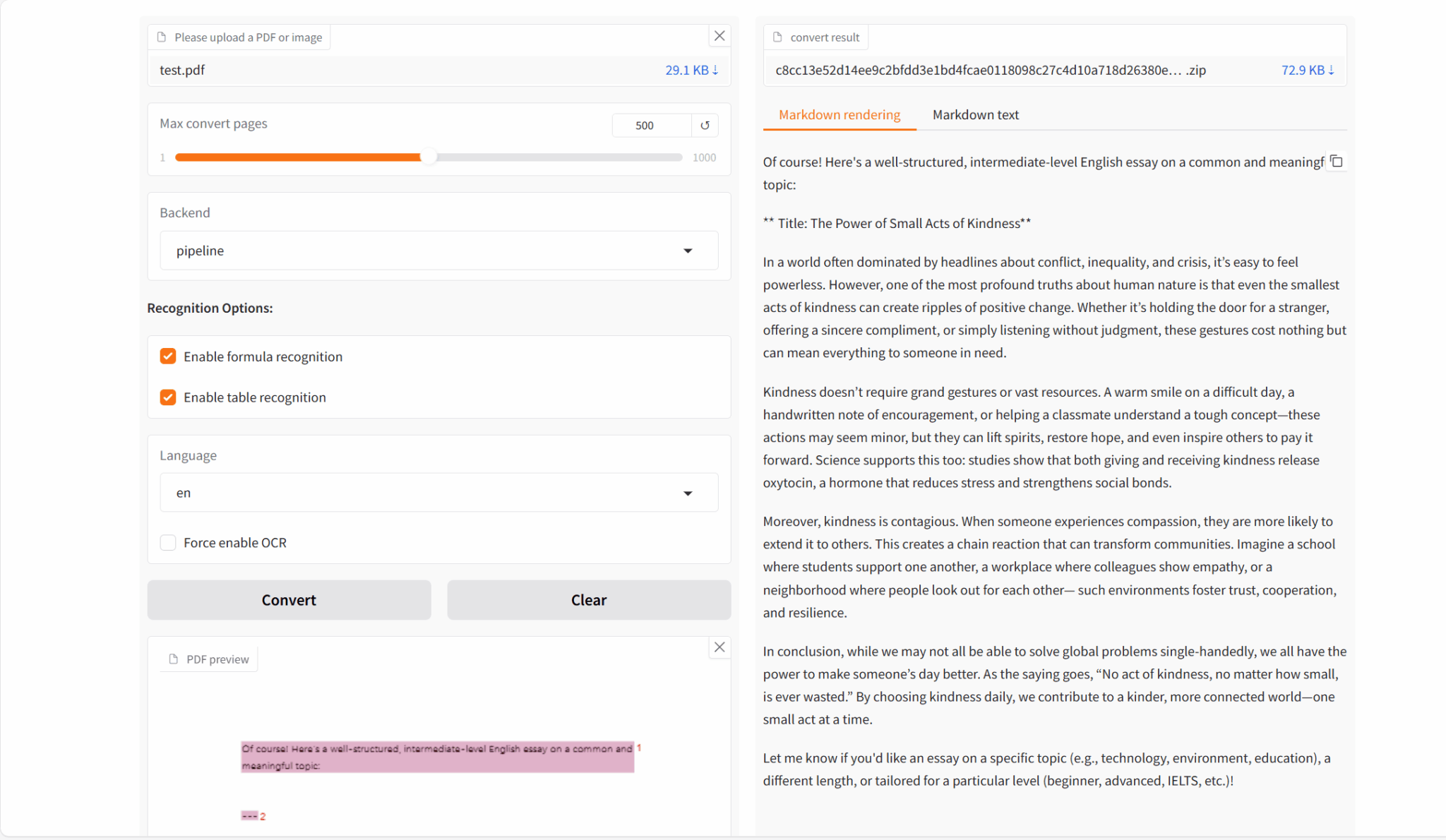This screenshot has width=1446, height=840.
Task: Uncheck Enable table recognition
Action: (x=168, y=397)
